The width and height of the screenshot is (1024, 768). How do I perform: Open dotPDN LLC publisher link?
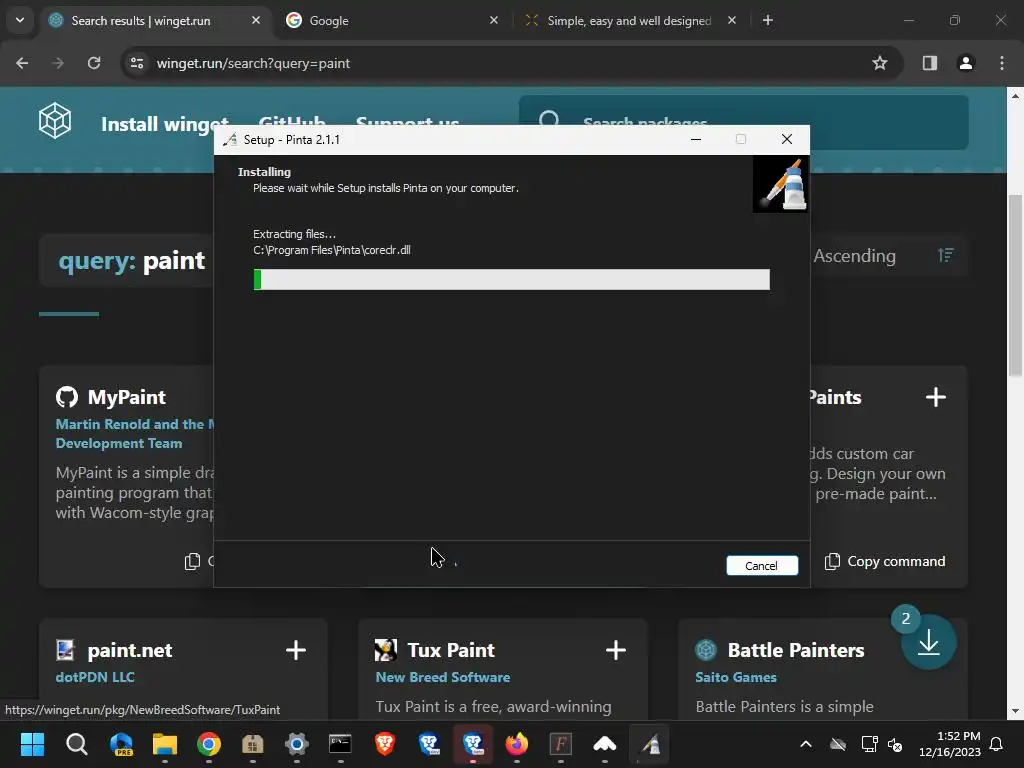[x=95, y=677]
